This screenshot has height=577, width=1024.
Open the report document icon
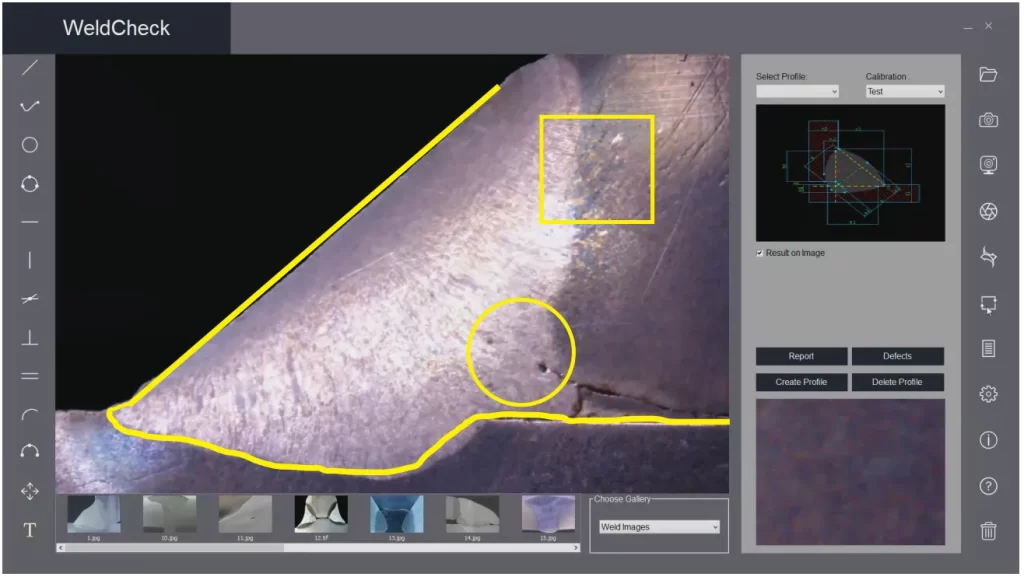click(x=988, y=349)
